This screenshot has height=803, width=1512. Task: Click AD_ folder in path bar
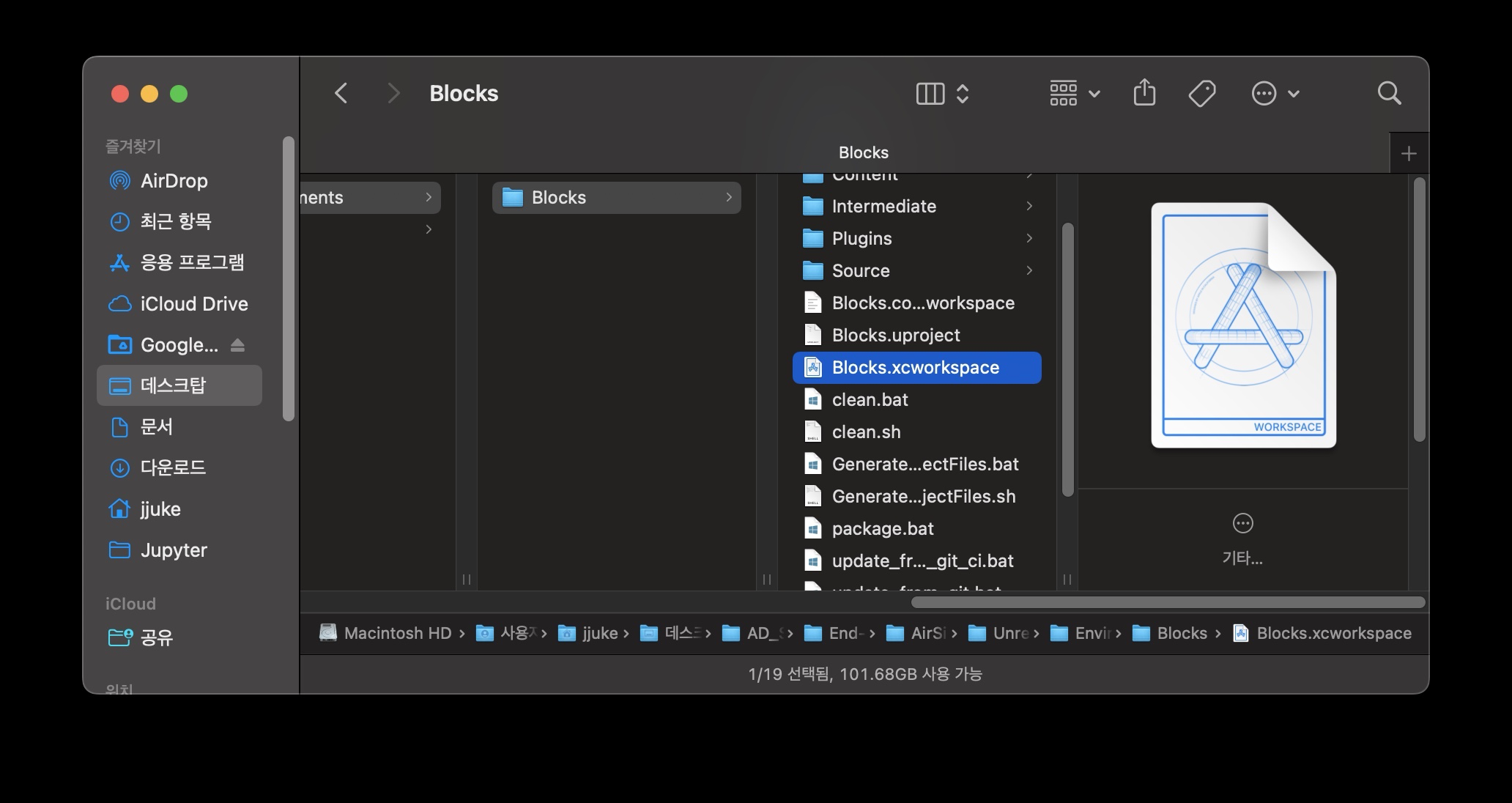(x=753, y=633)
